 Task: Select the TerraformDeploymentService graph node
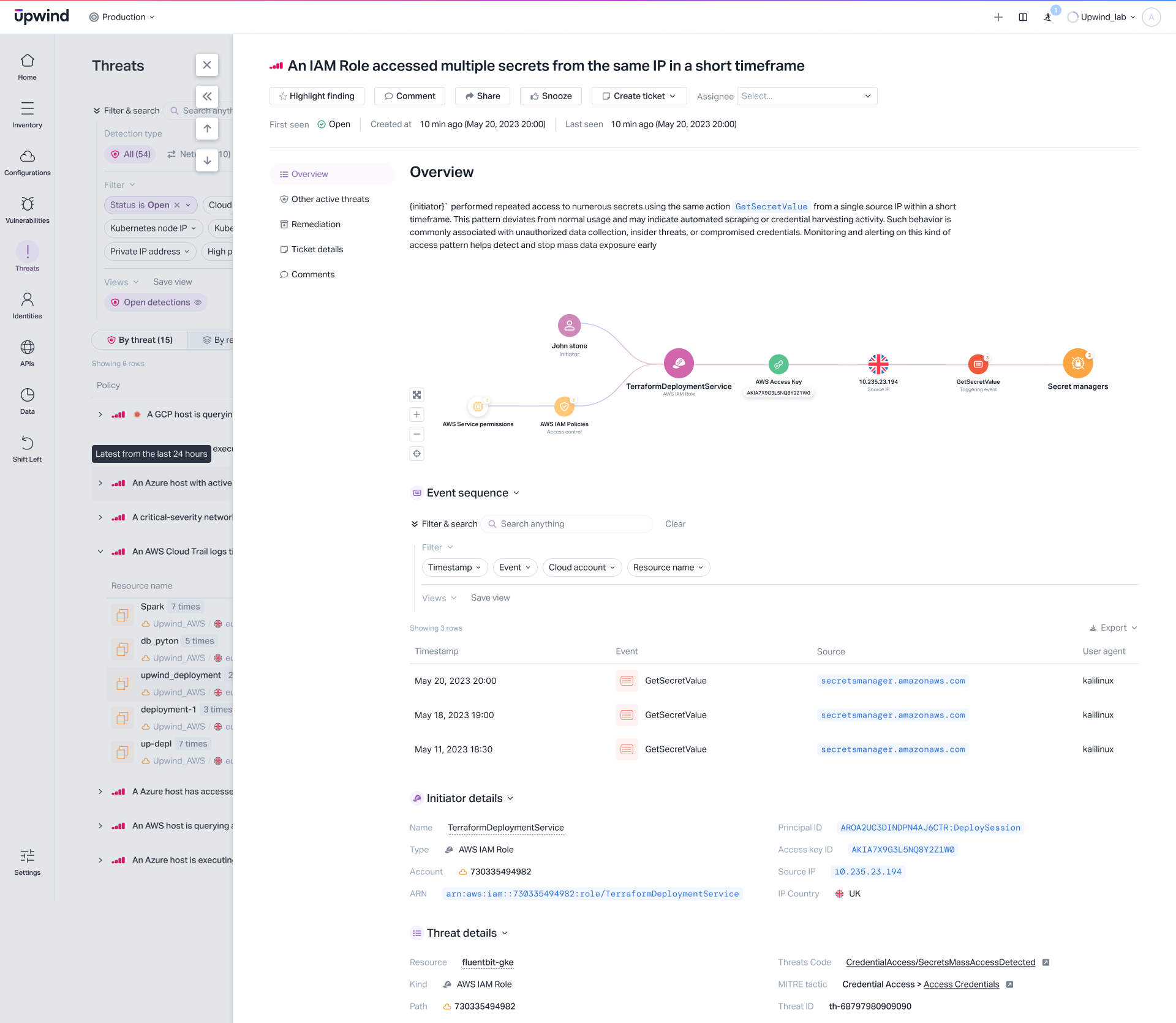click(x=679, y=363)
